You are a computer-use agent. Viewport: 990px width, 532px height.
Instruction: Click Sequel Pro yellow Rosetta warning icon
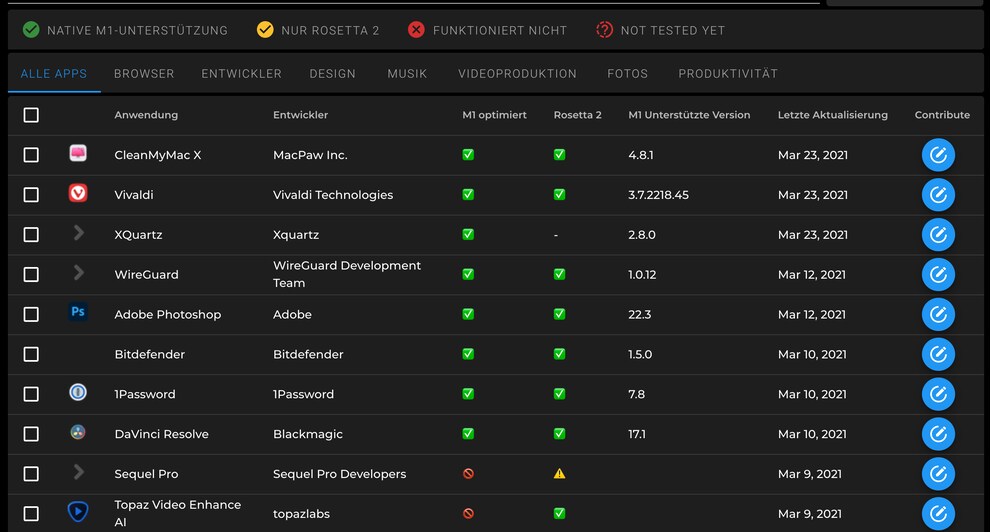pos(559,473)
